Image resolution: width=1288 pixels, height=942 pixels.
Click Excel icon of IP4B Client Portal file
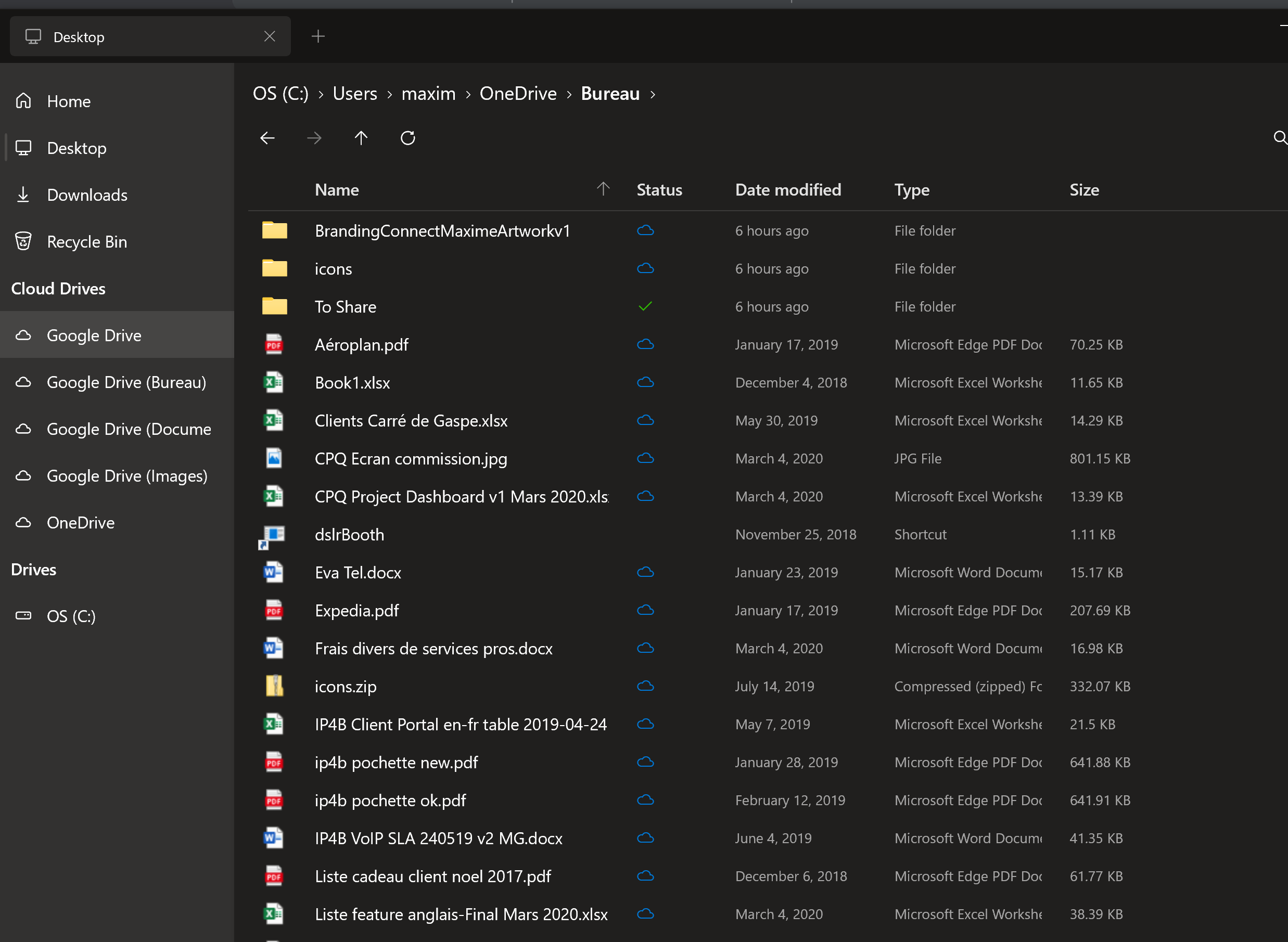click(x=274, y=724)
